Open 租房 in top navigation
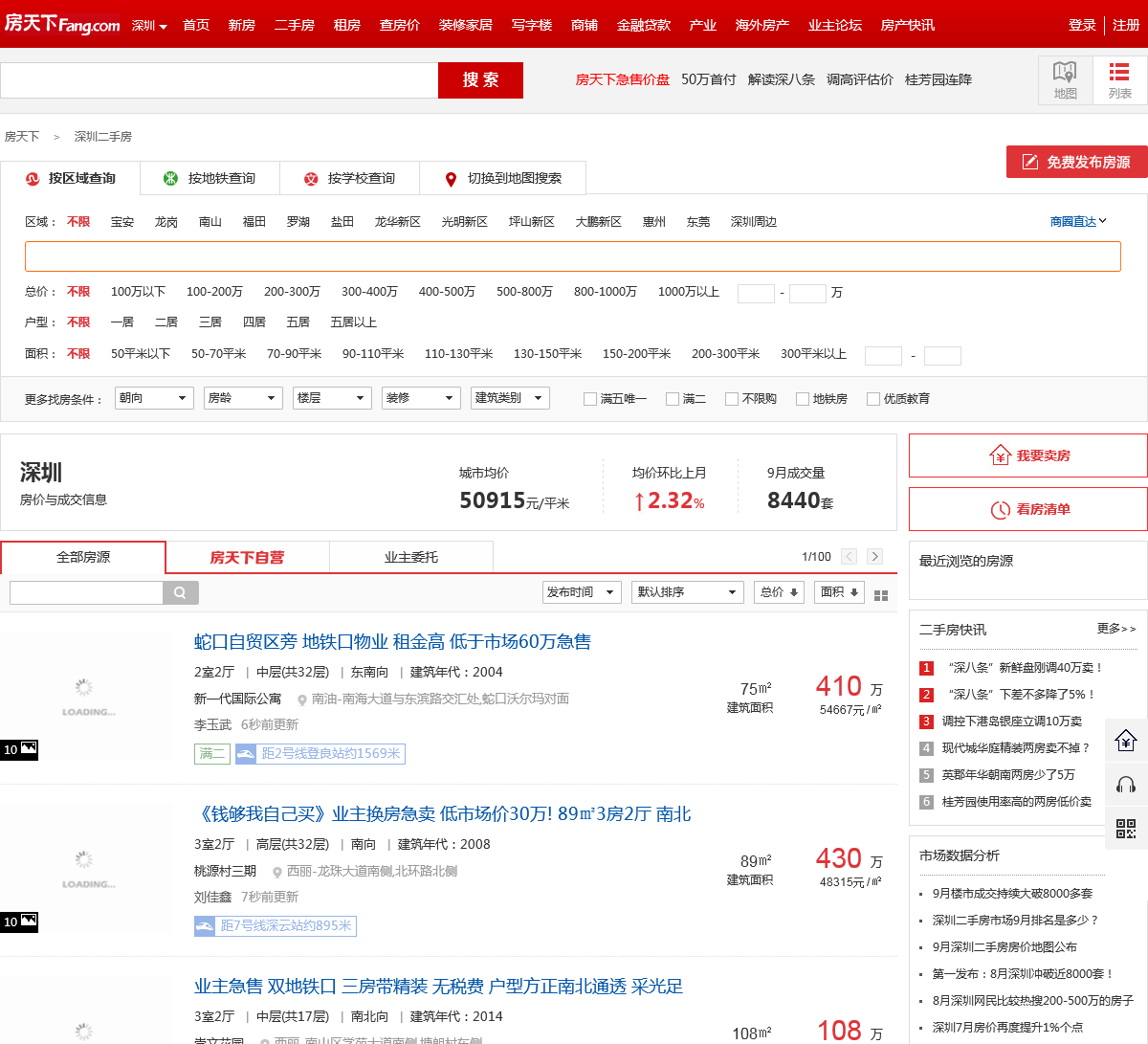The height and width of the screenshot is (1044, 1148). (347, 25)
